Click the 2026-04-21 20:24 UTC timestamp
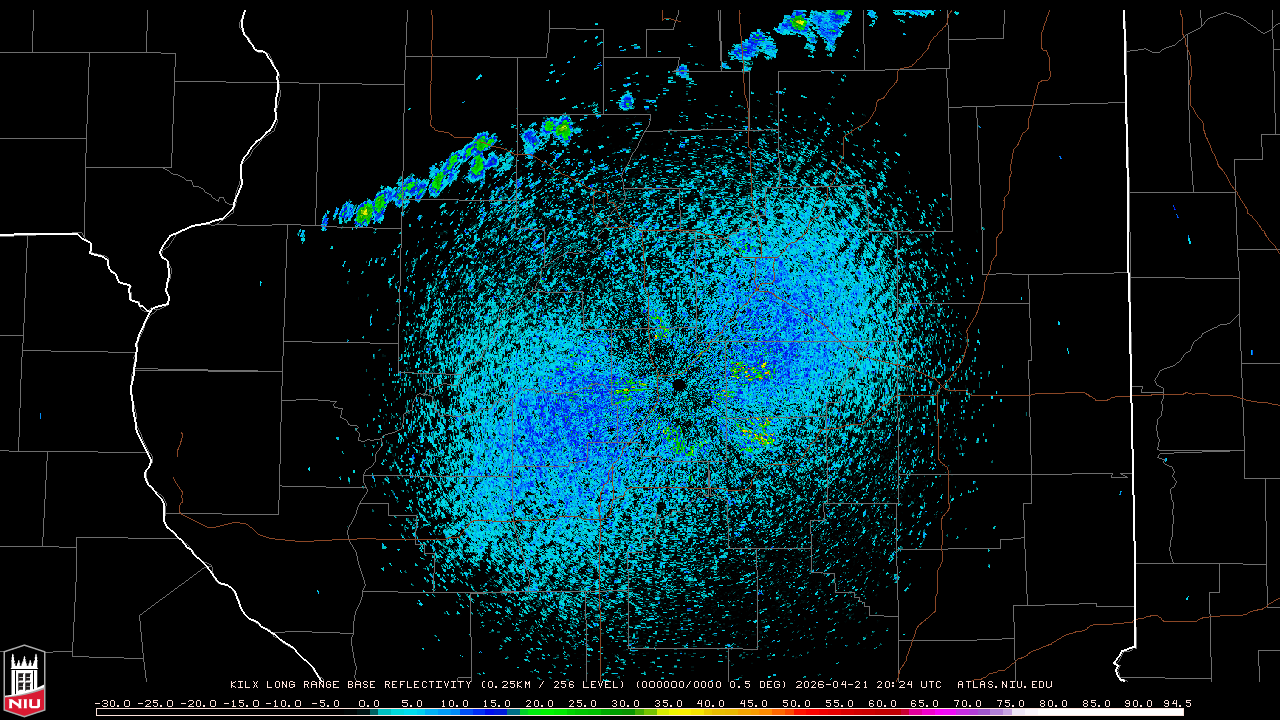 [x=868, y=685]
